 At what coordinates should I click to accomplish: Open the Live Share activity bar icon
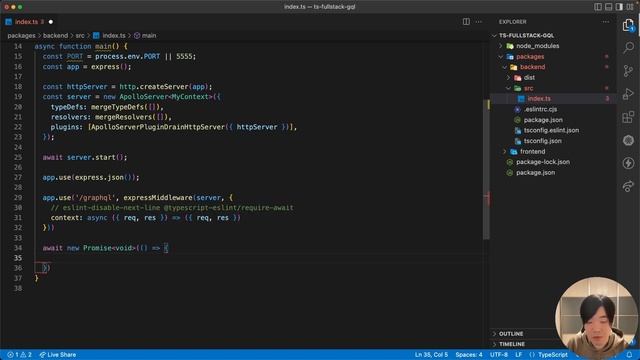628,187
